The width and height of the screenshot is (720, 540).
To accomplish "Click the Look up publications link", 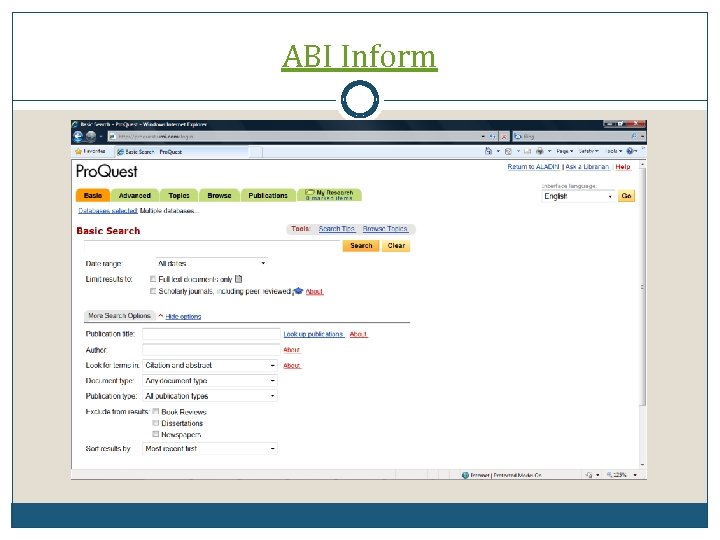I will [x=314, y=334].
